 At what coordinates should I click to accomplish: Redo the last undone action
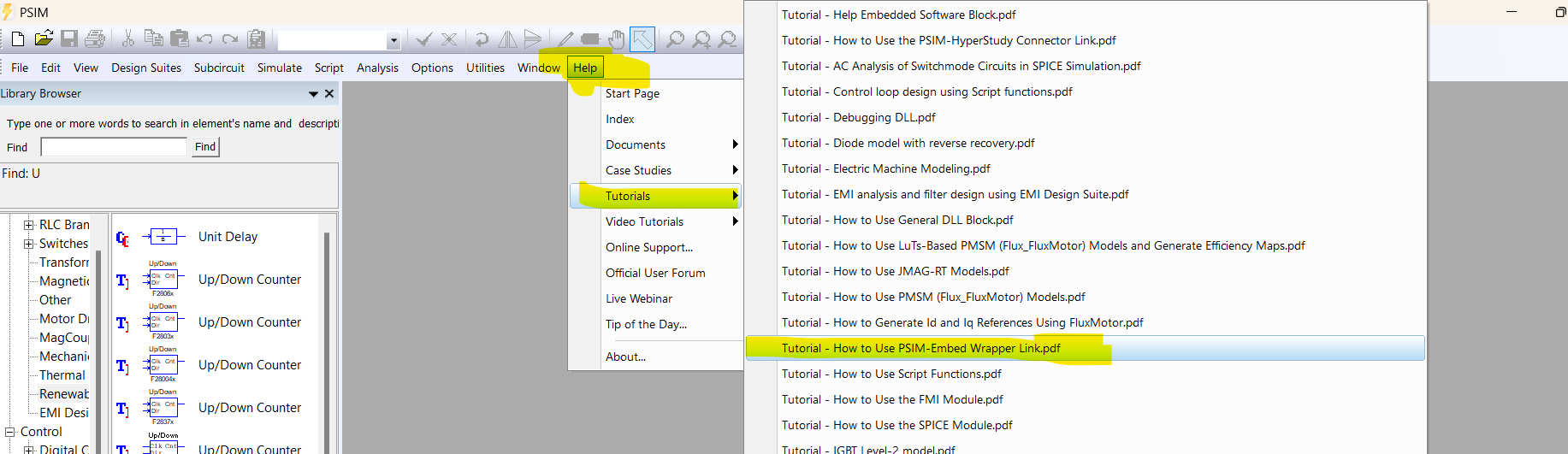point(230,38)
